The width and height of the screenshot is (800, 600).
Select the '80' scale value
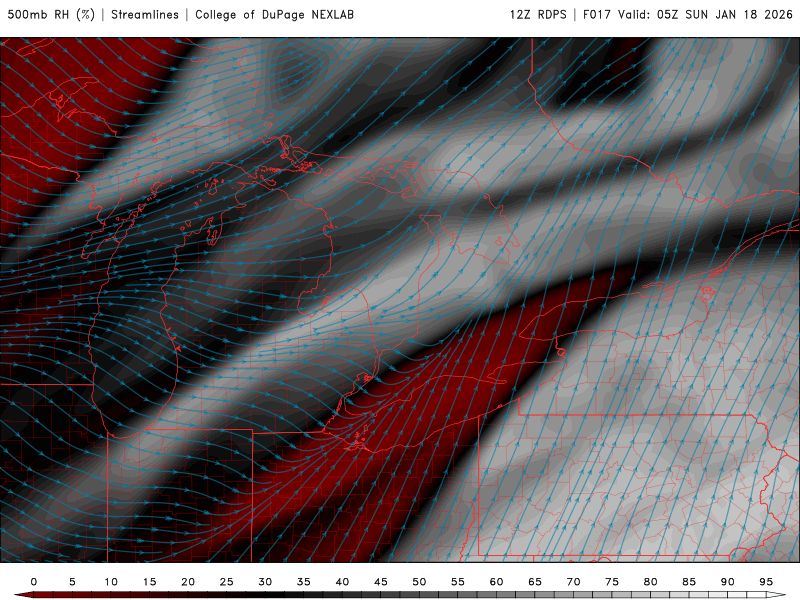(651, 582)
